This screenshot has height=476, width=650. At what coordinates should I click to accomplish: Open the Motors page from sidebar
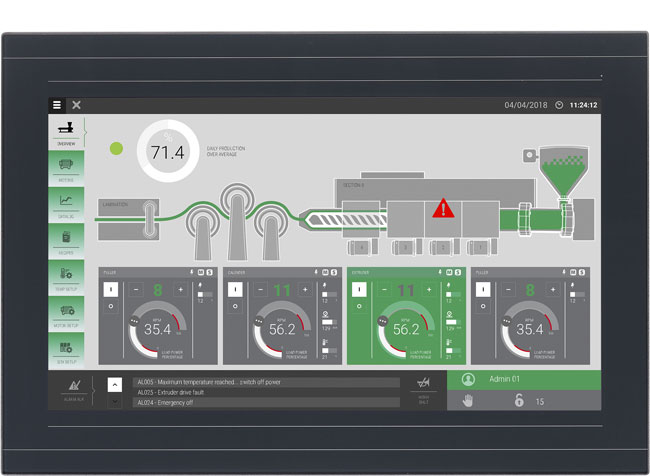coord(66,164)
